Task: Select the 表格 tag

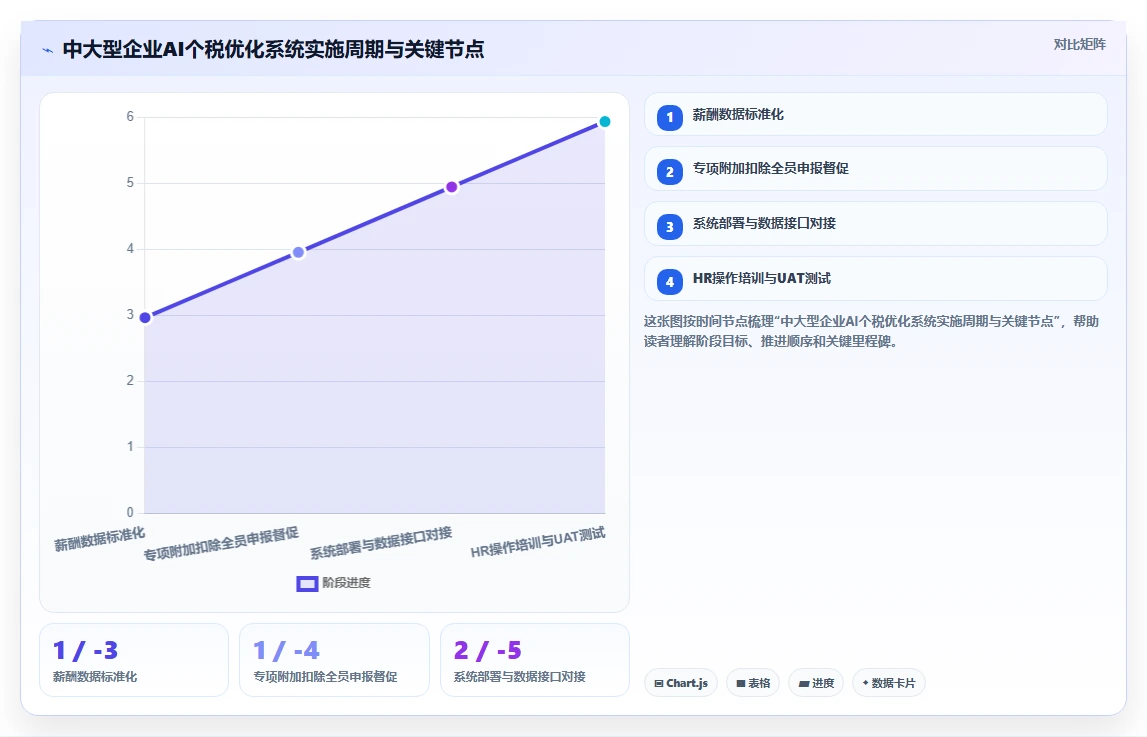Action: click(753, 683)
